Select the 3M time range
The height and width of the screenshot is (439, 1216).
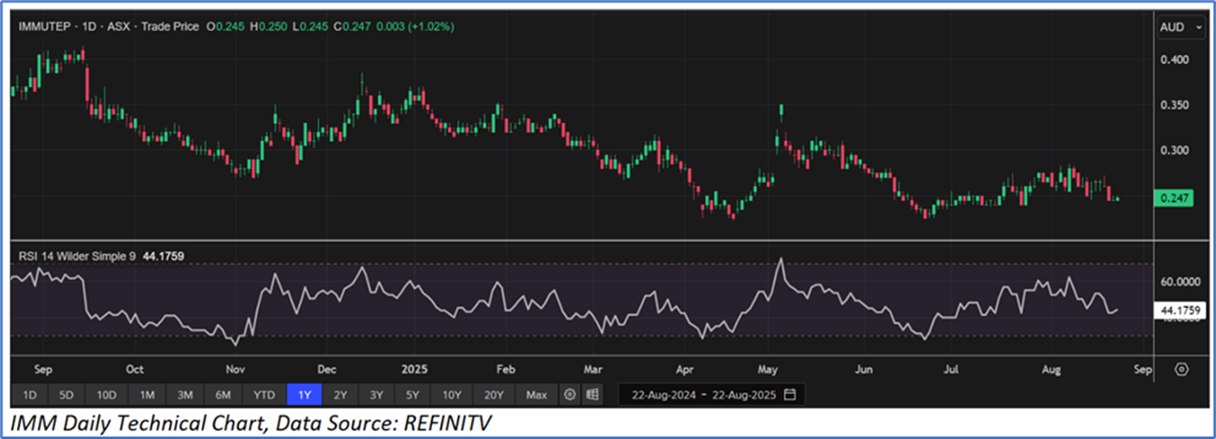tap(185, 393)
